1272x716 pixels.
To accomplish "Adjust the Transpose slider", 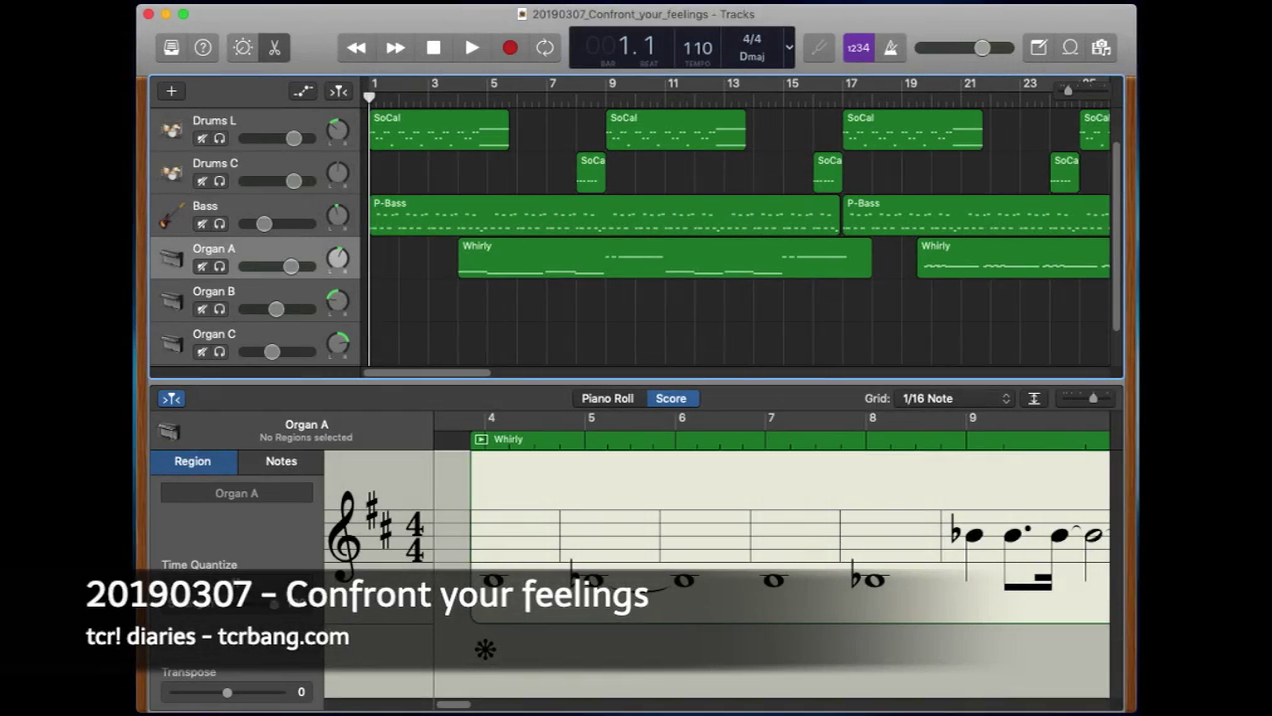I will pyautogui.click(x=228, y=692).
